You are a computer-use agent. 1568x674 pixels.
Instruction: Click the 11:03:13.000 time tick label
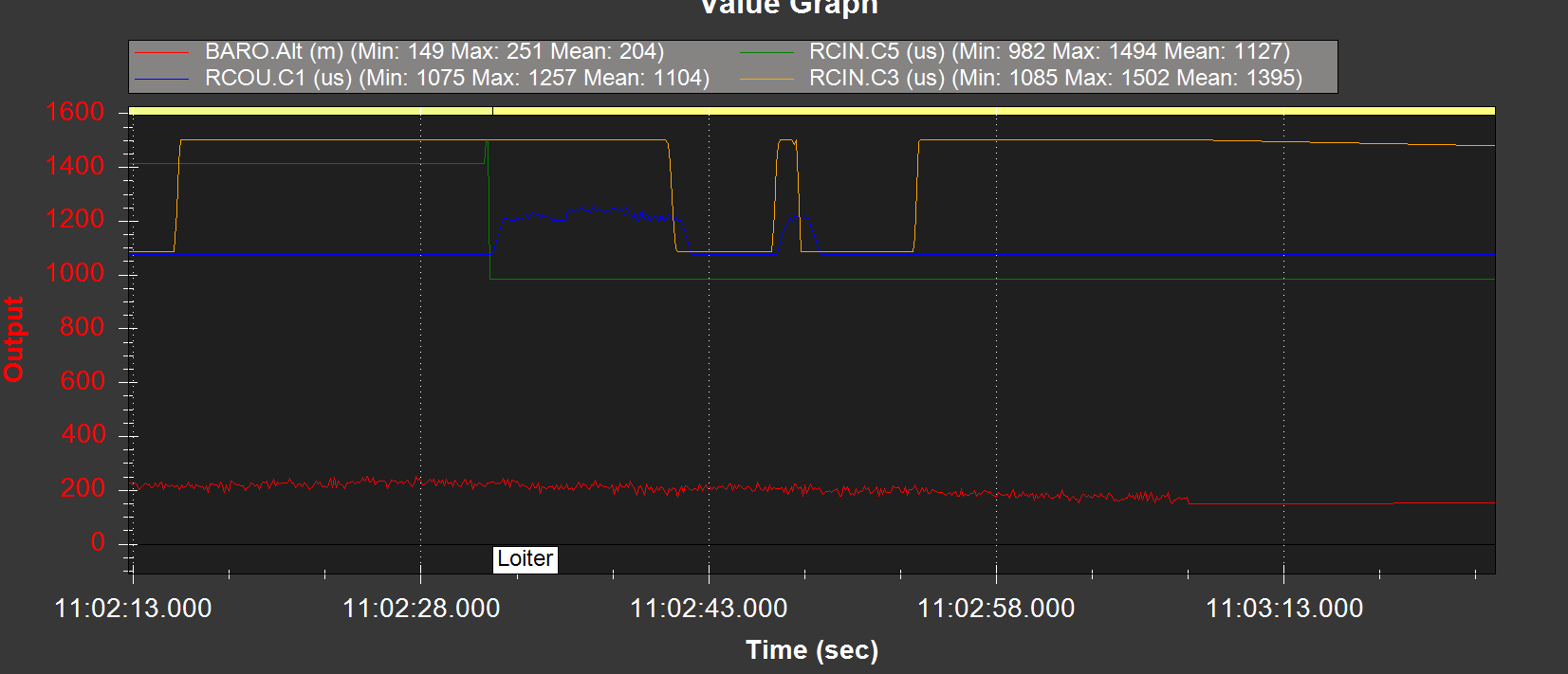click(1284, 609)
